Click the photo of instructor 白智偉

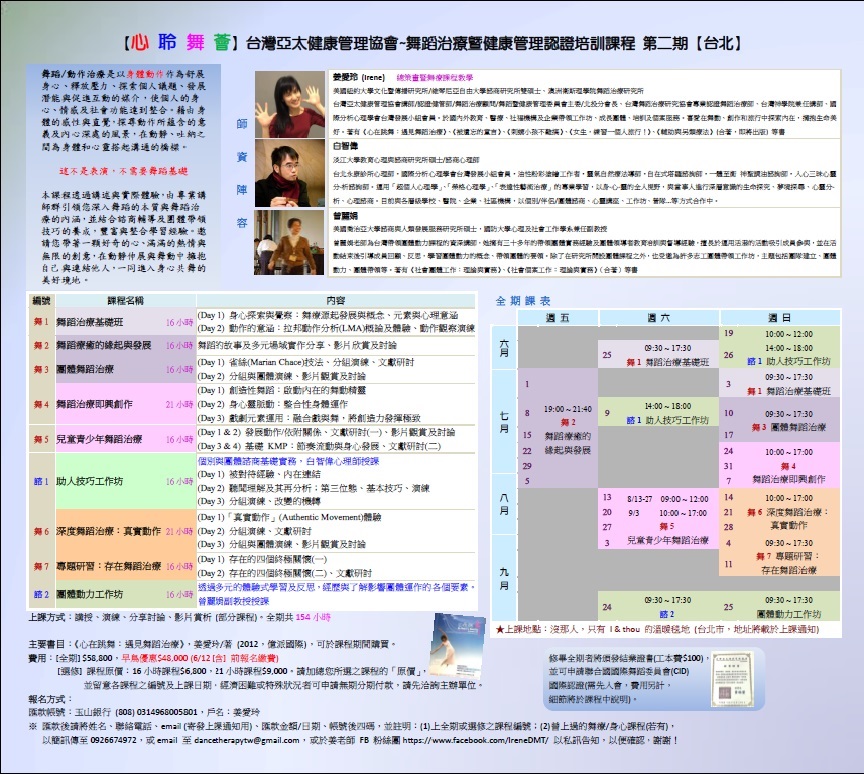pos(290,173)
